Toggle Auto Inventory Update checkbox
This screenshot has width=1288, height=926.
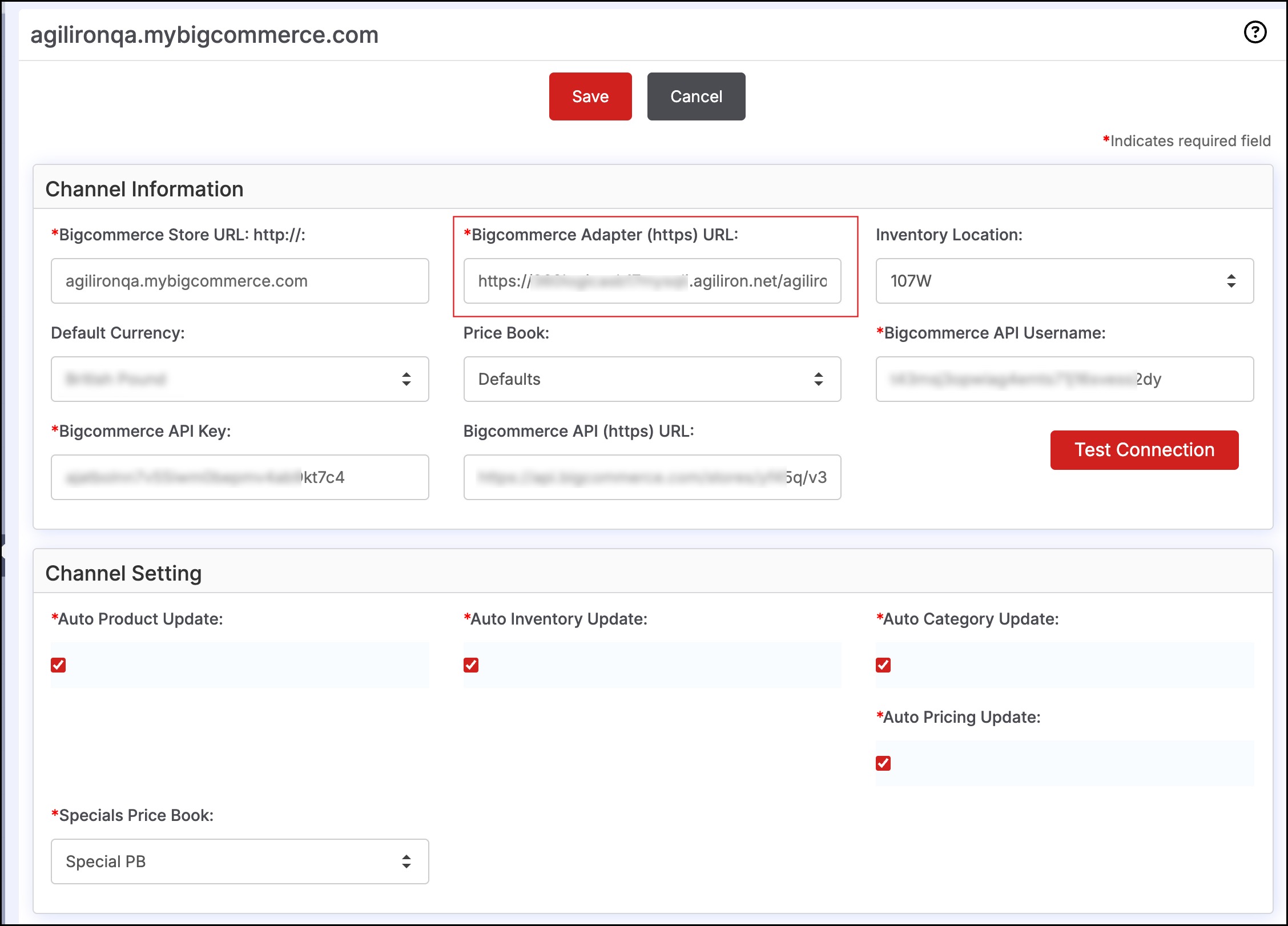pos(471,665)
